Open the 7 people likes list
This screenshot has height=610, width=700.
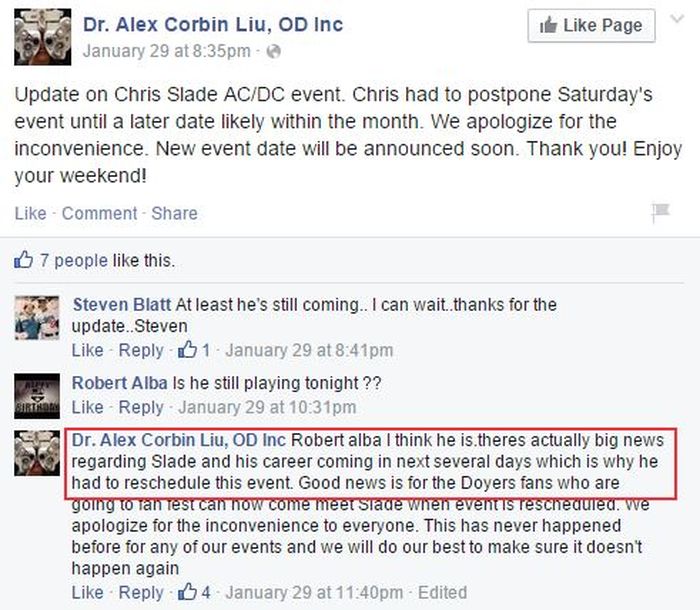click(73, 261)
